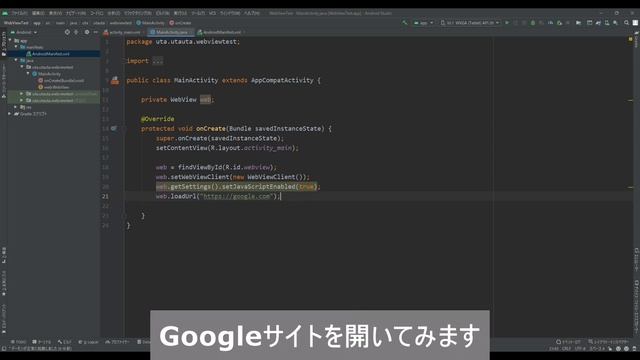This screenshot has width=640, height=360.
Task: Open the Layout Inspector button
Action: (x=608, y=342)
